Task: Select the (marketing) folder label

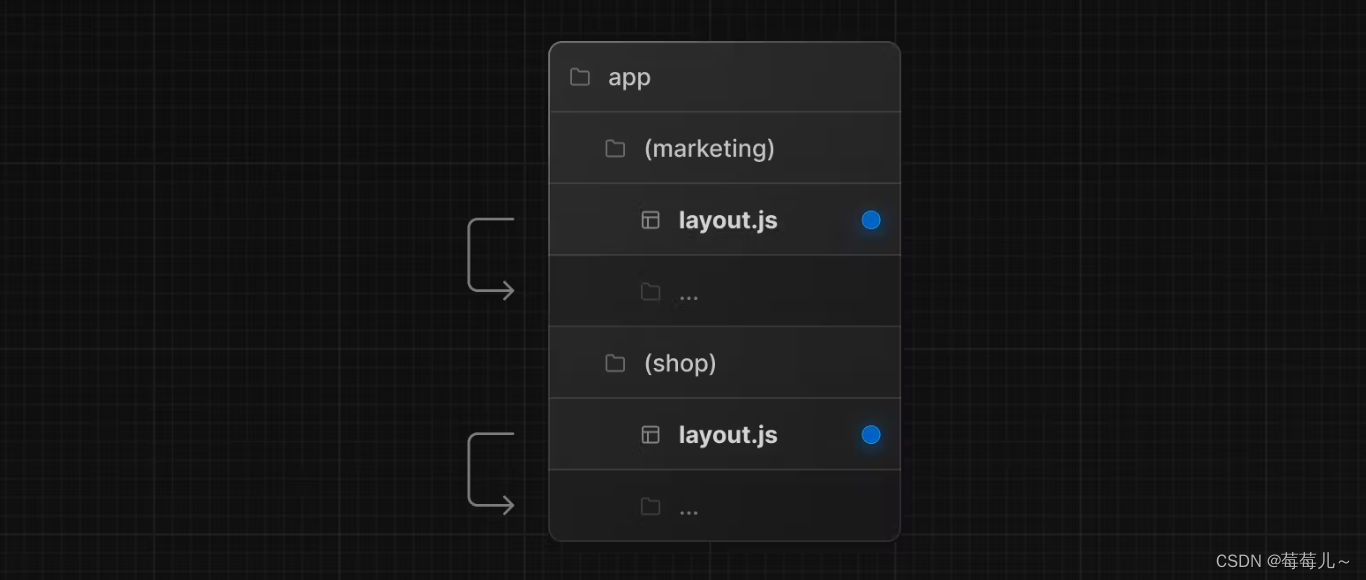Action: tap(709, 149)
